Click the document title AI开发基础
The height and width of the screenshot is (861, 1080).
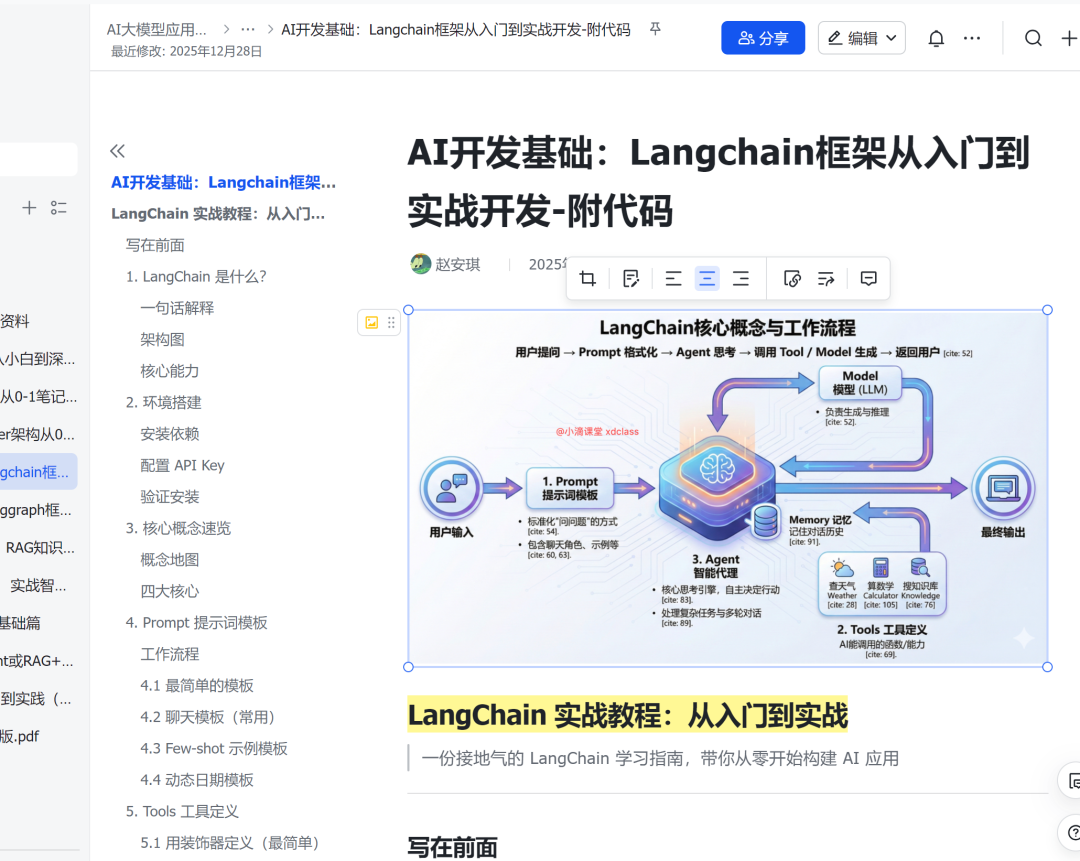(718, 181)
